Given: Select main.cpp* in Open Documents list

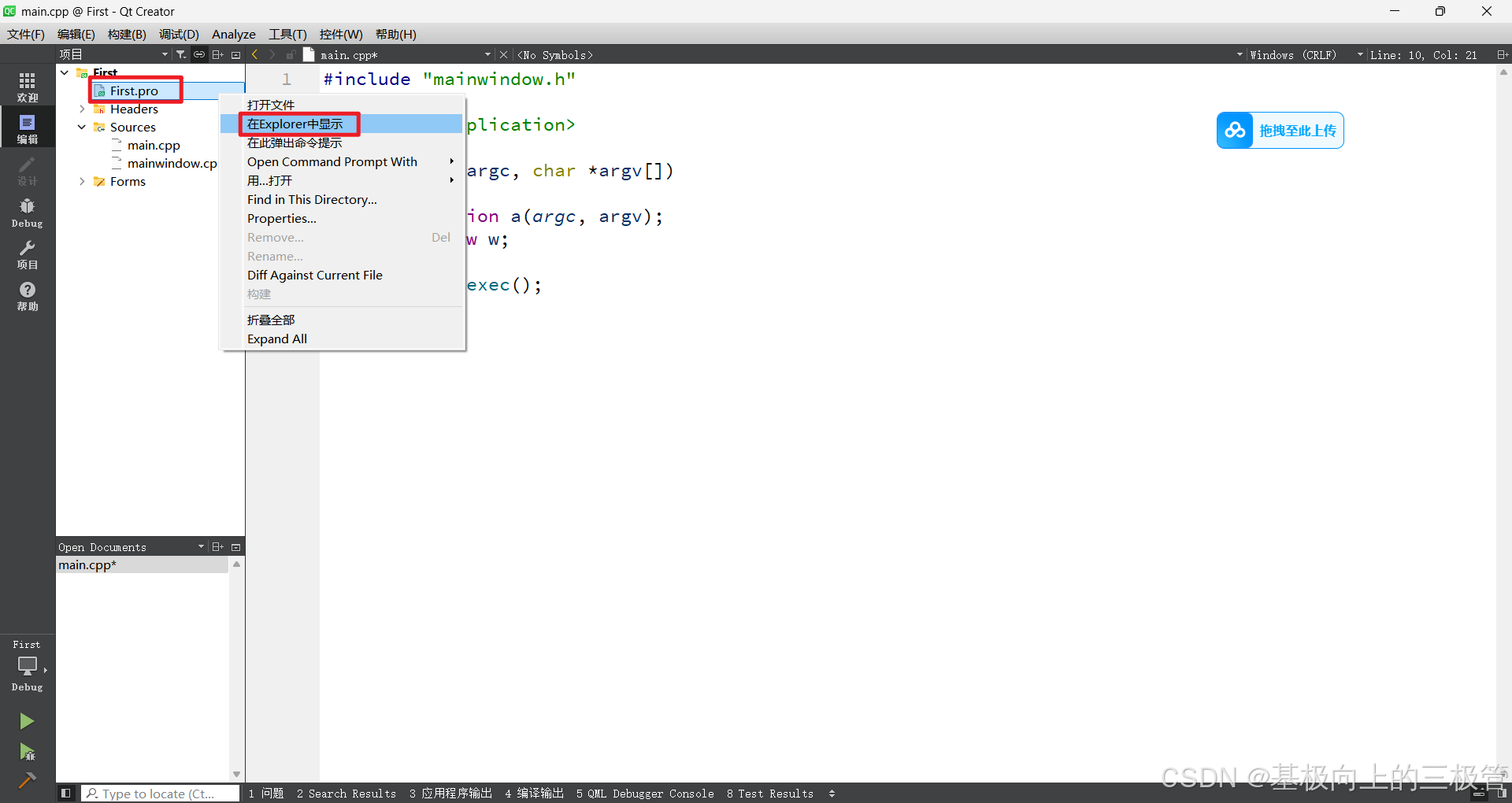Looking at the screenshot, I should pos(142,564).
